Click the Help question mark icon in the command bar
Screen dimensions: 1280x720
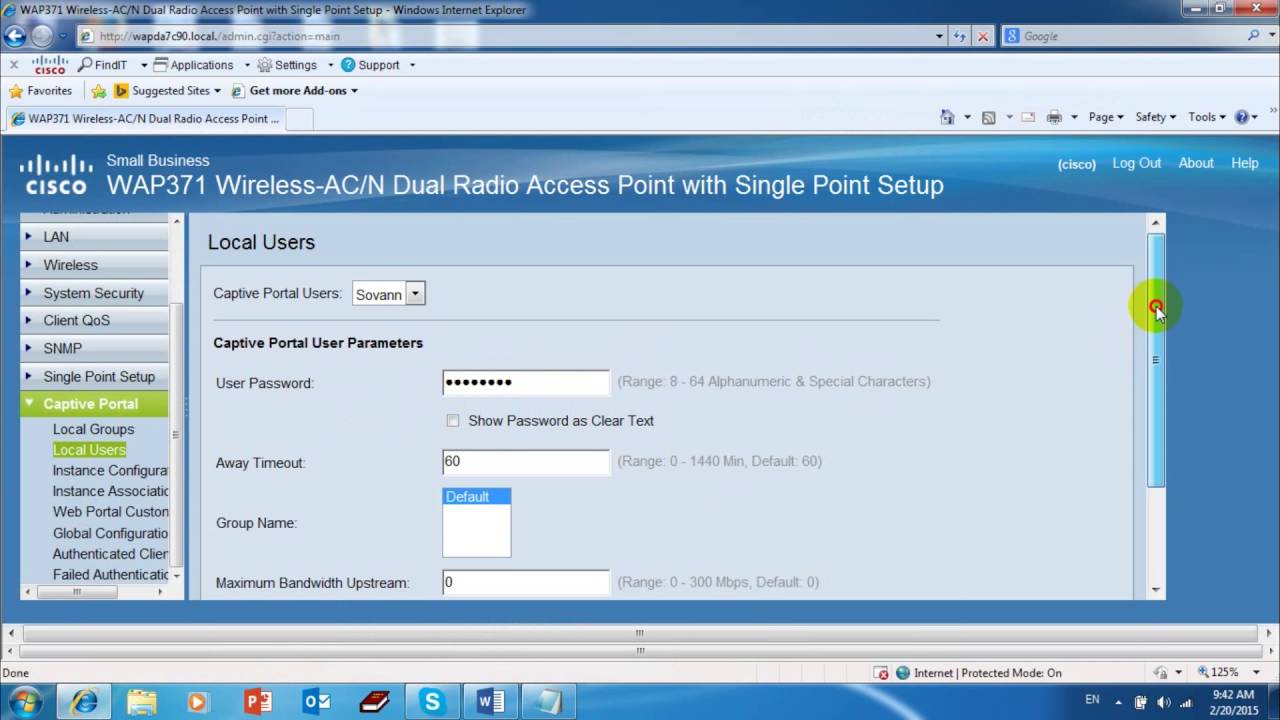click(1242, 117)
